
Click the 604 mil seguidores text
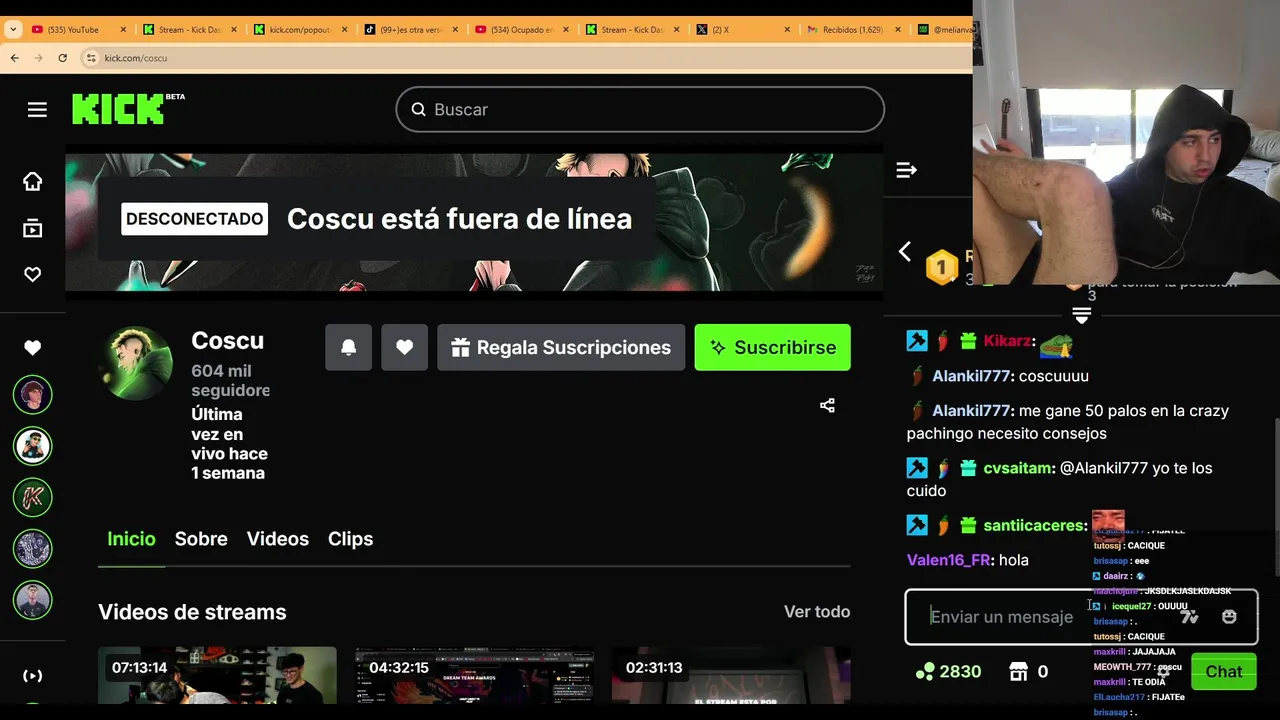pos(230,380)
